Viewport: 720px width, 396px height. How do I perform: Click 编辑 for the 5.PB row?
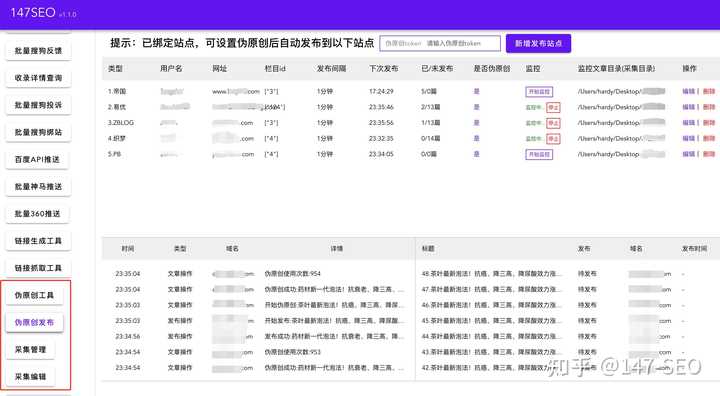coord(688,154)
